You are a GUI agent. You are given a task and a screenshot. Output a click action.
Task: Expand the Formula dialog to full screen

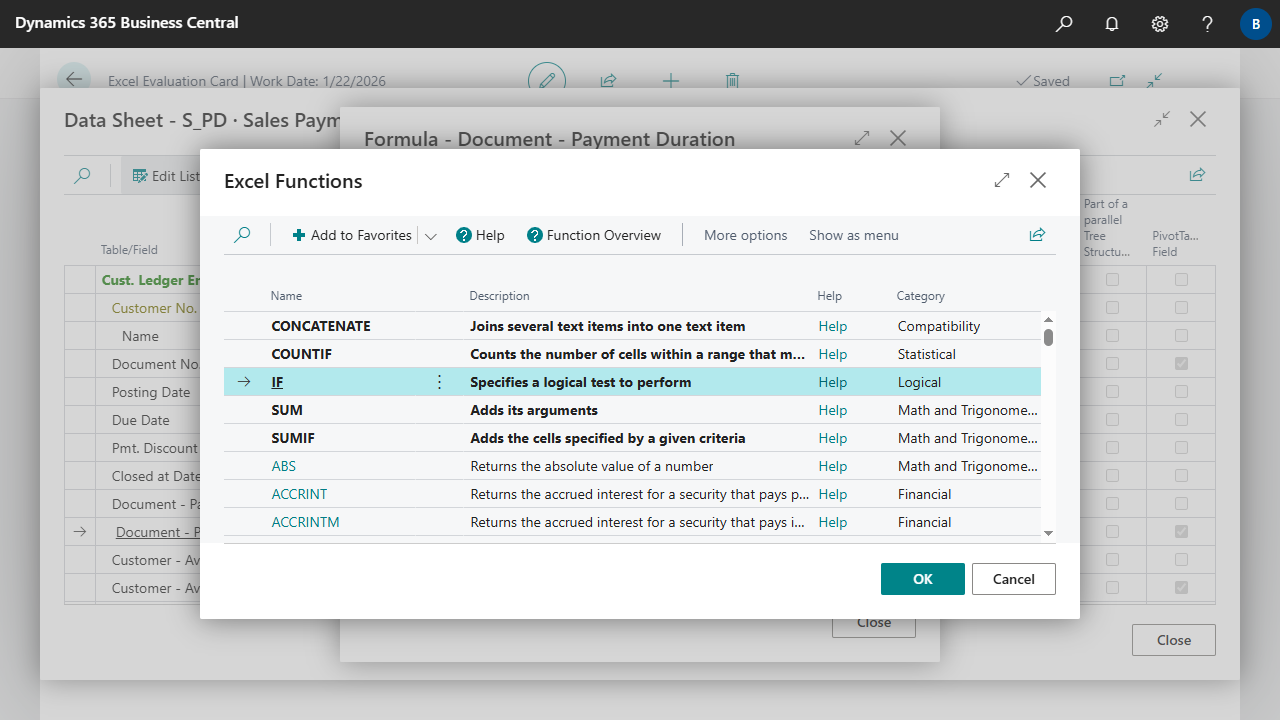(862, 138)
